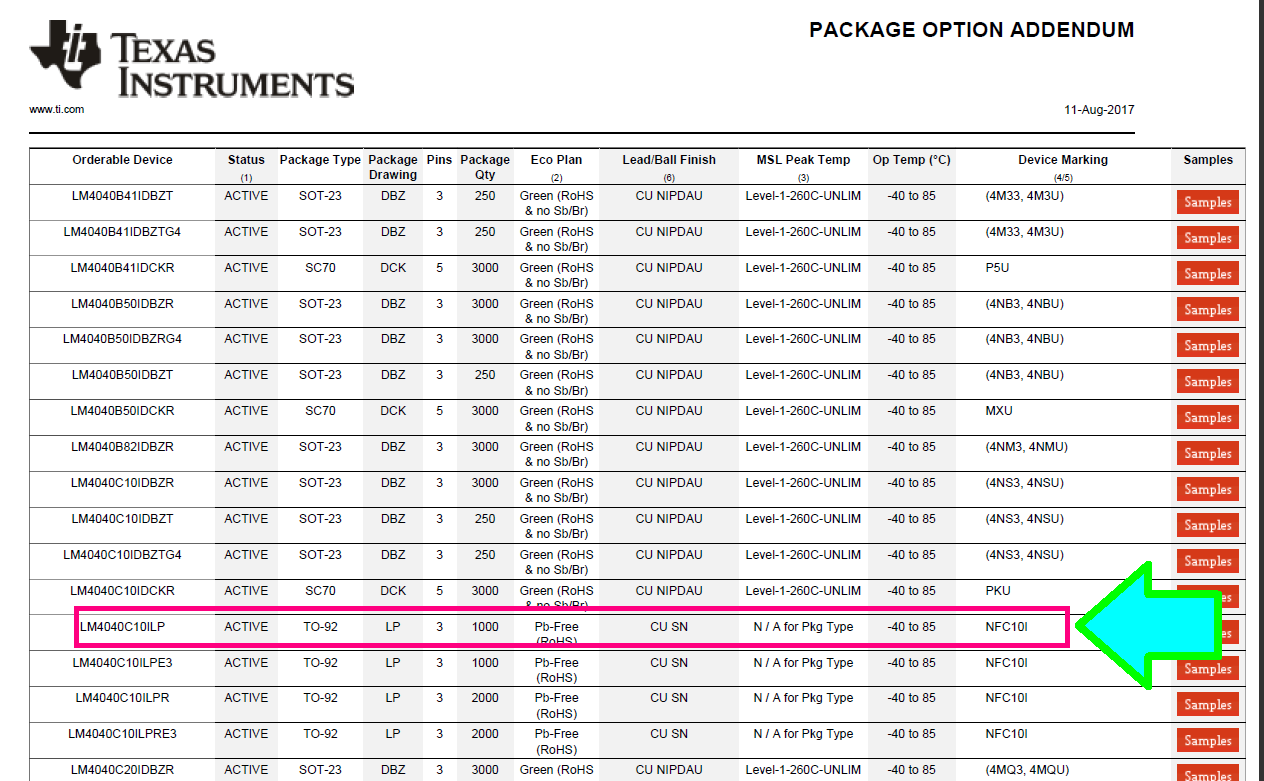Select the Pins column header
The width and height of the screenshot is (1264, 781).
point(439,160)
